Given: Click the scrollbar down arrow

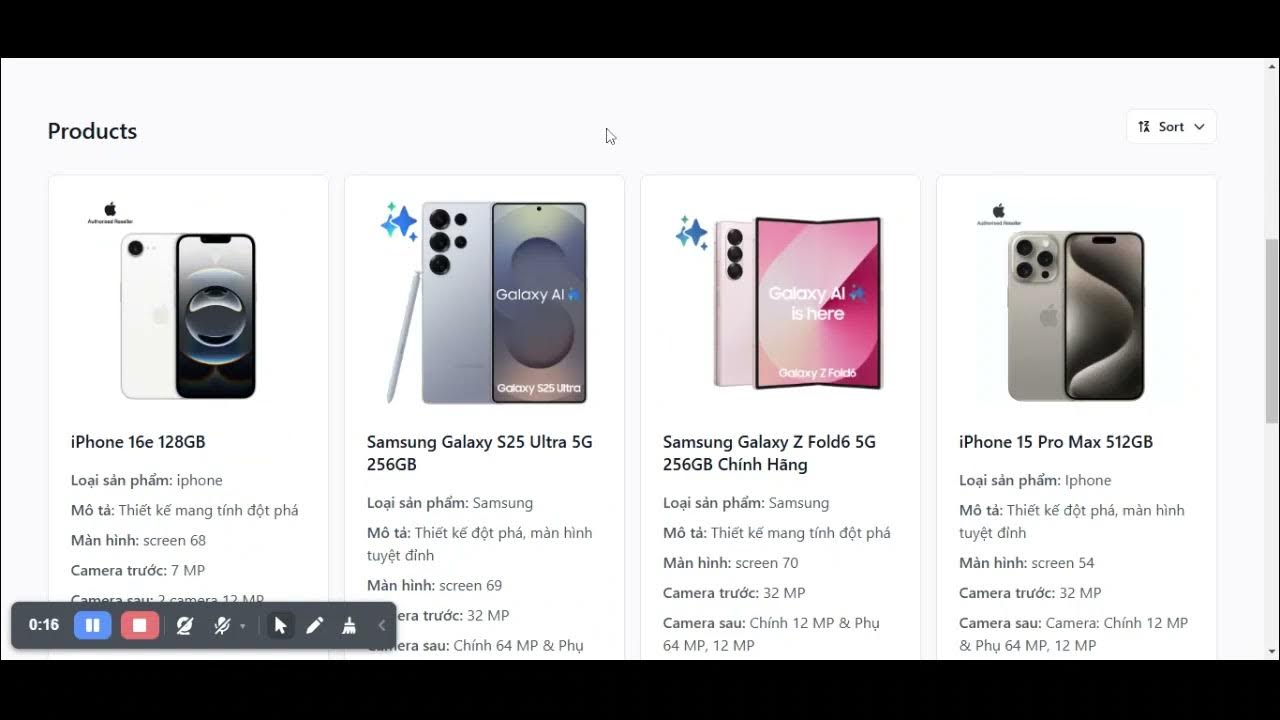Looking at the screenshot, I should coord(1272,652).
